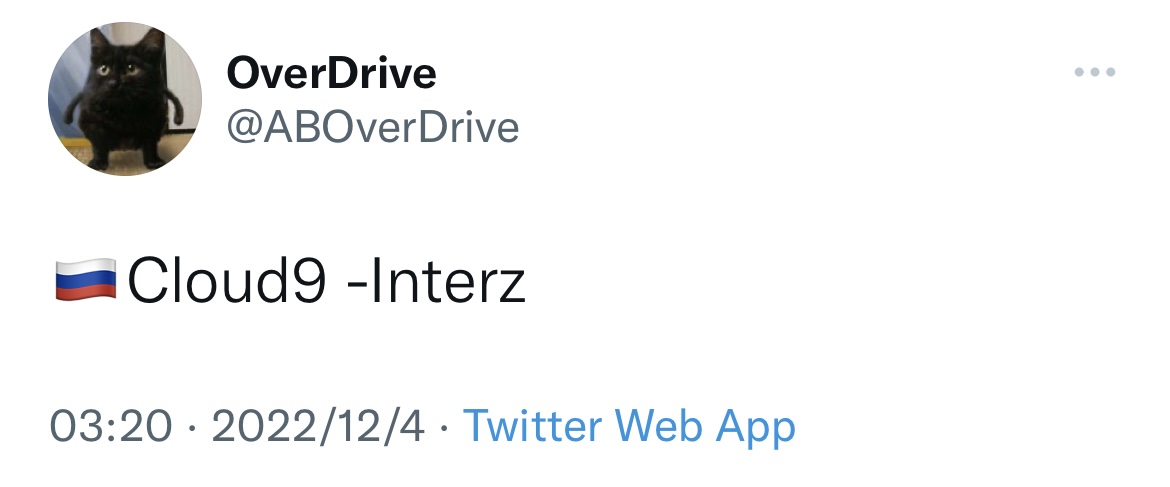Click the letter O in OverDrive name
1170x487 pixels.
[x=243, y=73]
